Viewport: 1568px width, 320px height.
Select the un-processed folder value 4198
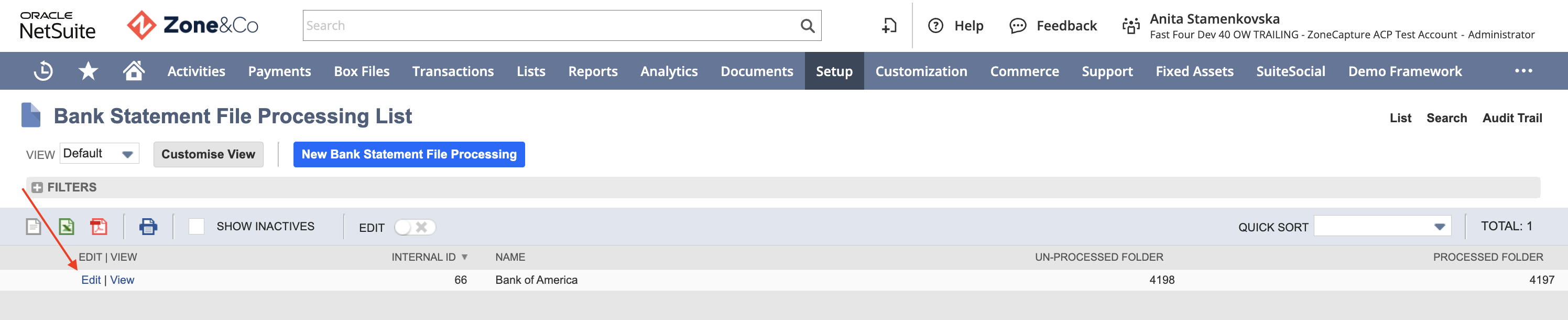click(1161, 280)
